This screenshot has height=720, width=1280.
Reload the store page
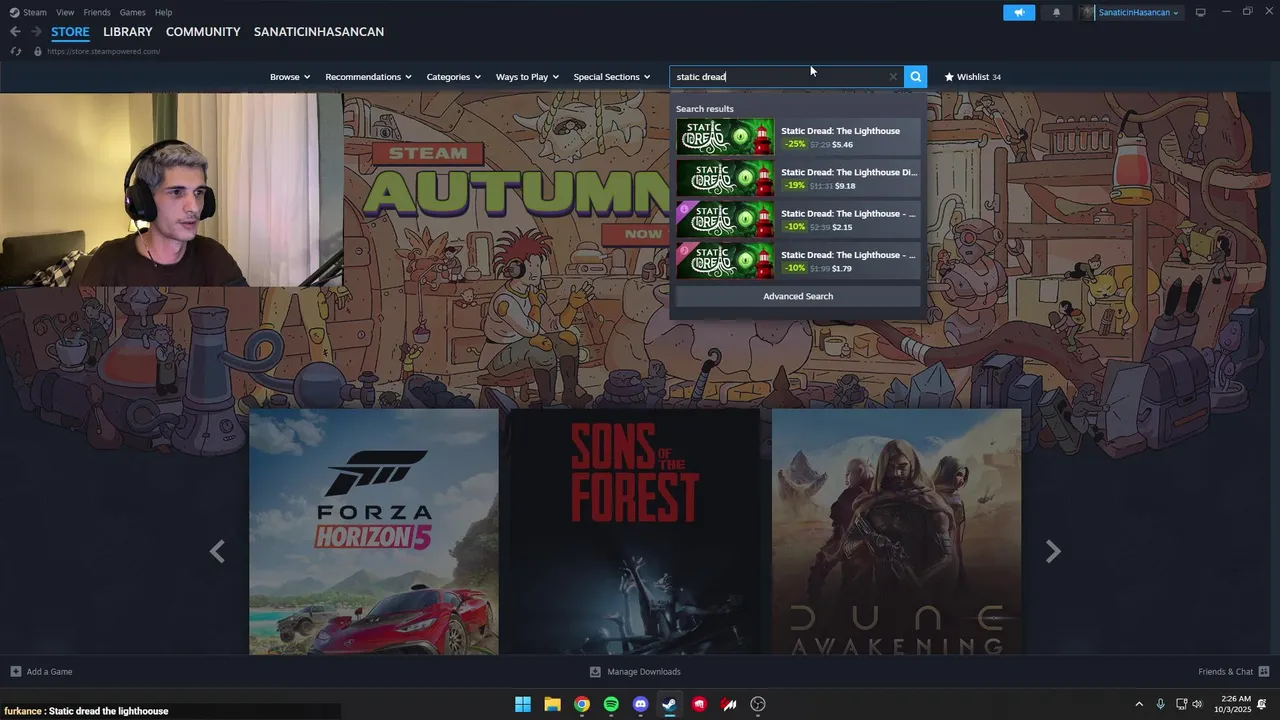(x=16, y=51)
